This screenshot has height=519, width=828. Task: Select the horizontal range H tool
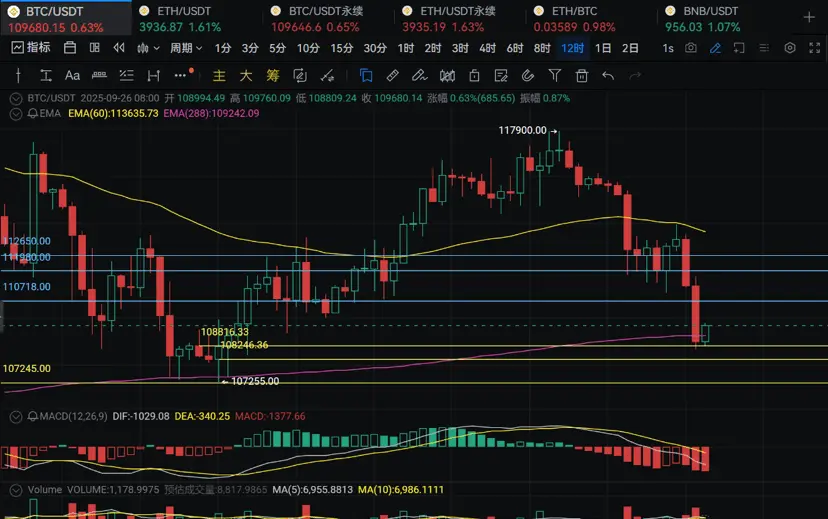[153, 76]
